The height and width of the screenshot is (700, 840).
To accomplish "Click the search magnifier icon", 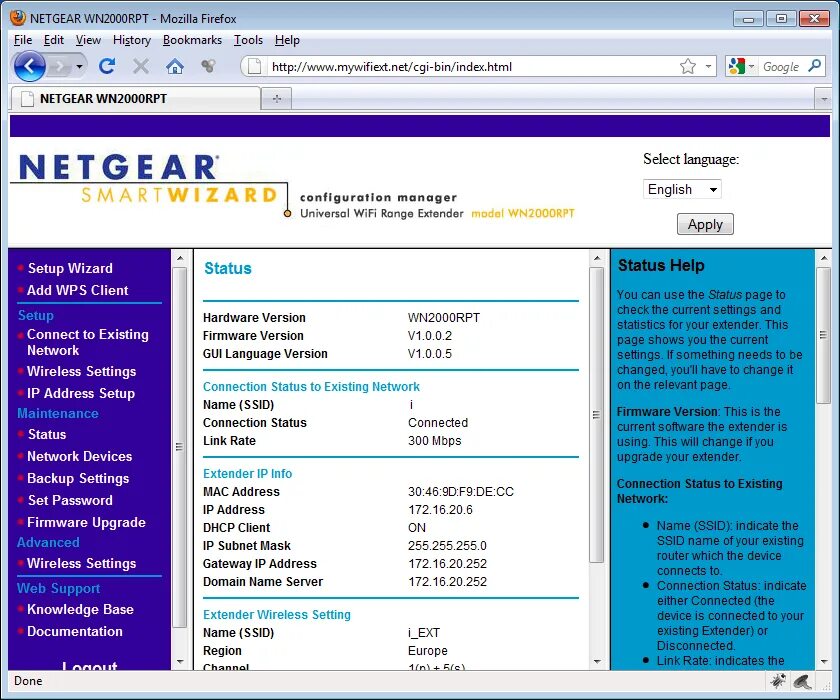I will point(814,66).
